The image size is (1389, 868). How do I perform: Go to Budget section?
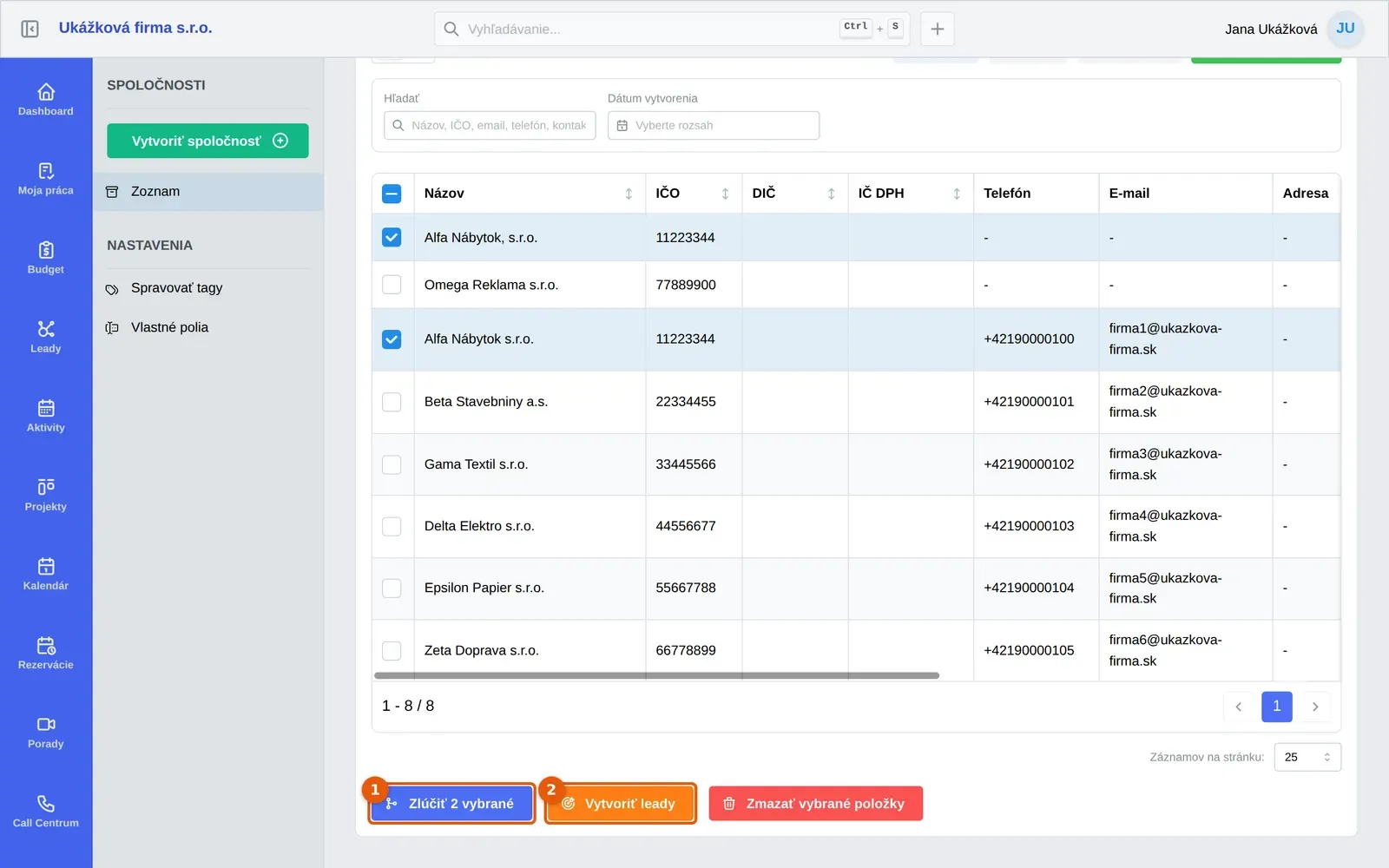[x=46, y=257]
